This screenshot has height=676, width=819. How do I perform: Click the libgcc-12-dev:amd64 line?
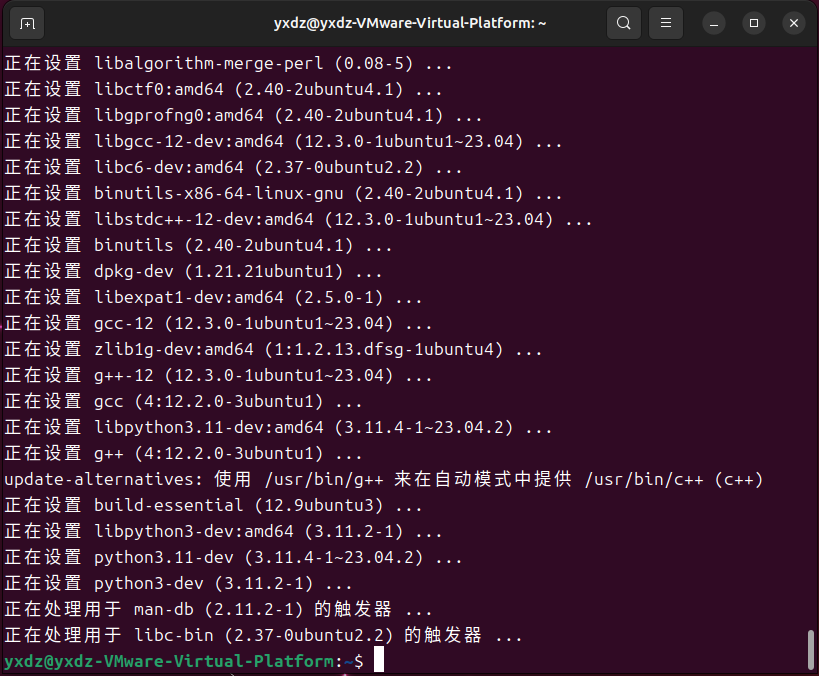tap(283, 141)
